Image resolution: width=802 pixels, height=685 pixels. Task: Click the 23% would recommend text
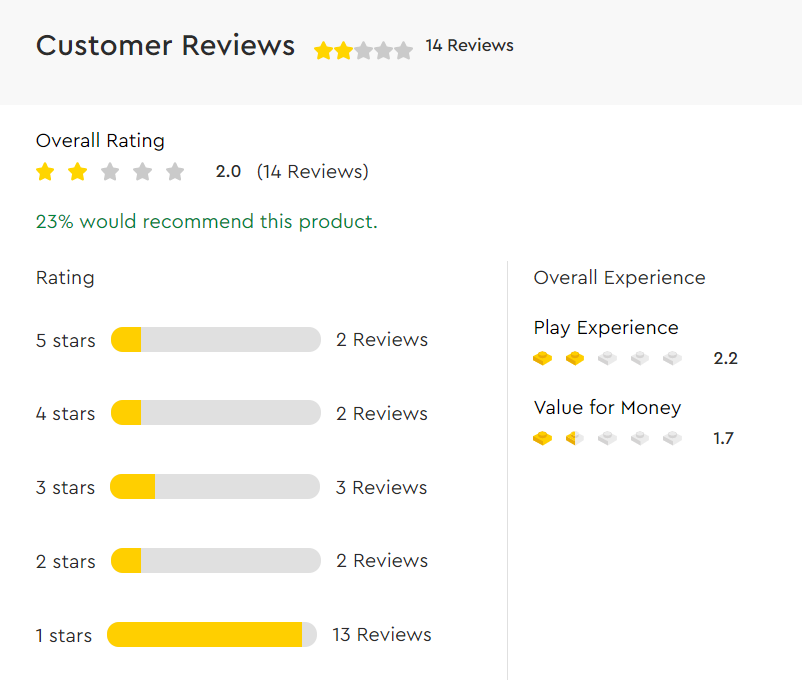207,222
